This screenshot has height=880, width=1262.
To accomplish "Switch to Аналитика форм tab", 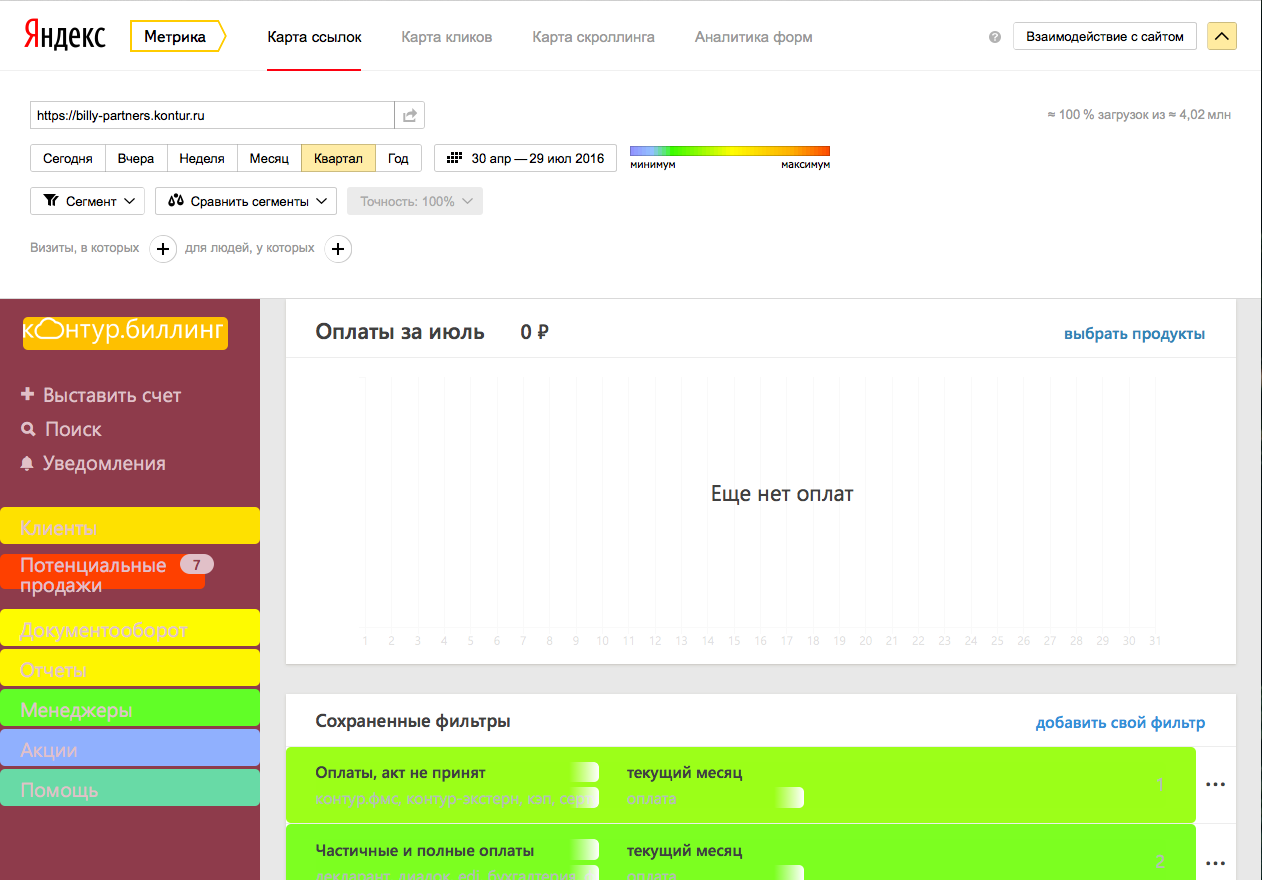I will point(753,37).
